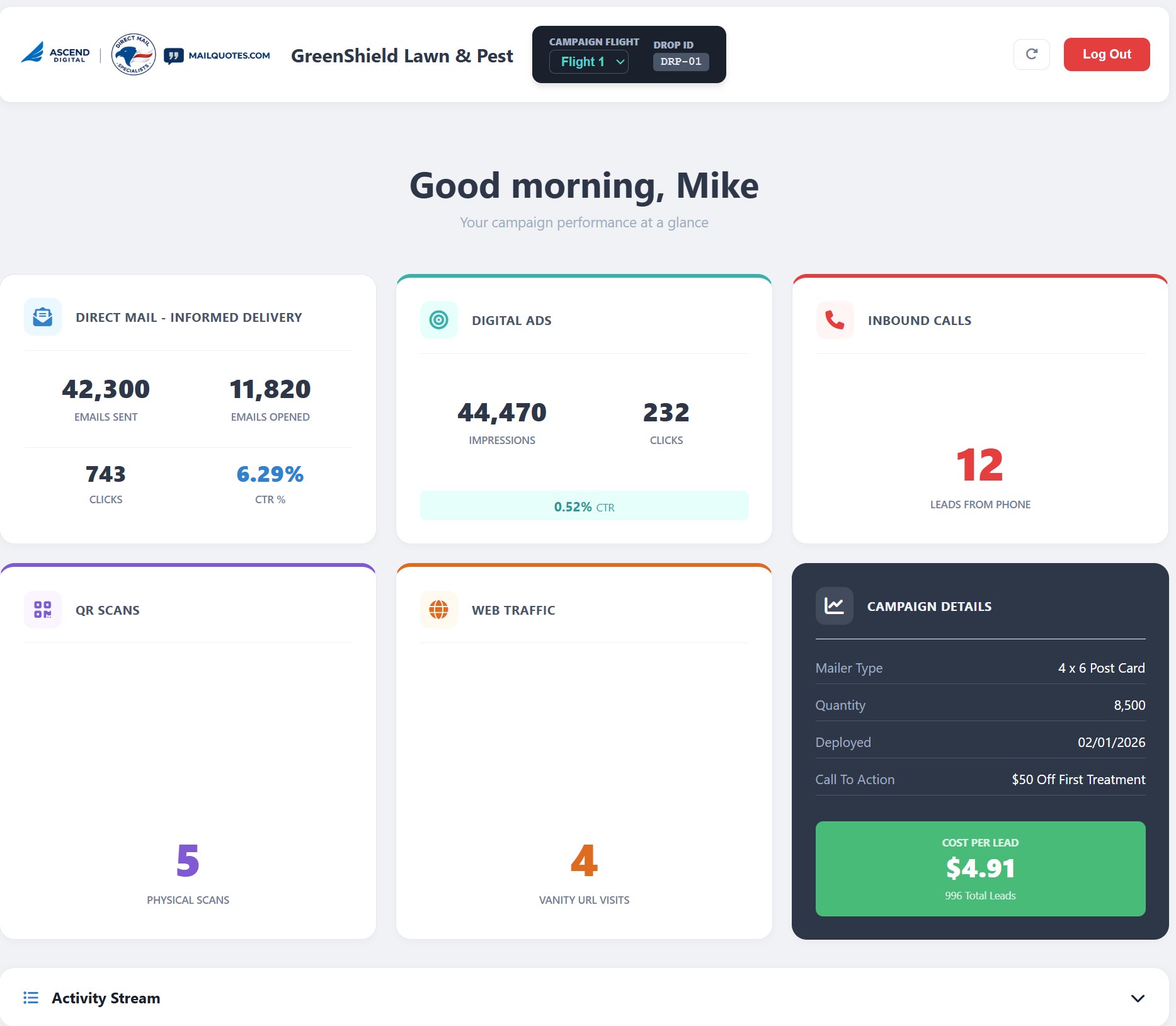The width and height of the screenshot is (1176, 1026).
Task: Expand the Activity Stream section chevron
Action: [1138, 998]
